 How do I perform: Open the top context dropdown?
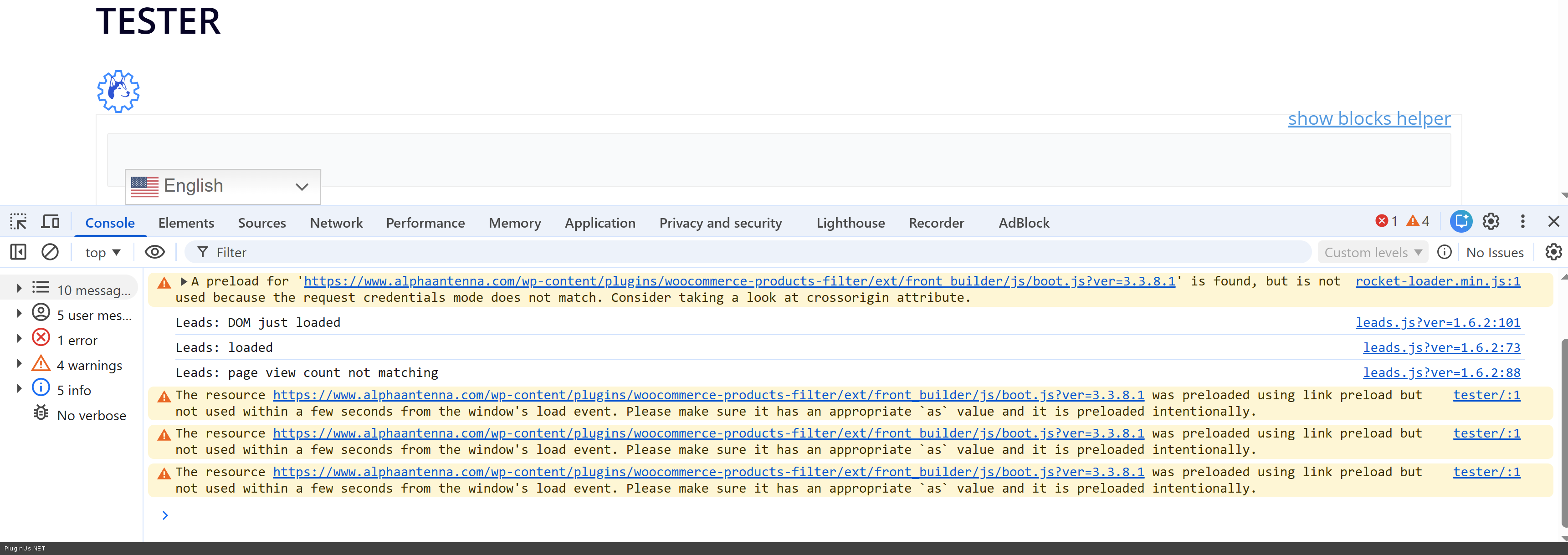(x=102, y=252)
